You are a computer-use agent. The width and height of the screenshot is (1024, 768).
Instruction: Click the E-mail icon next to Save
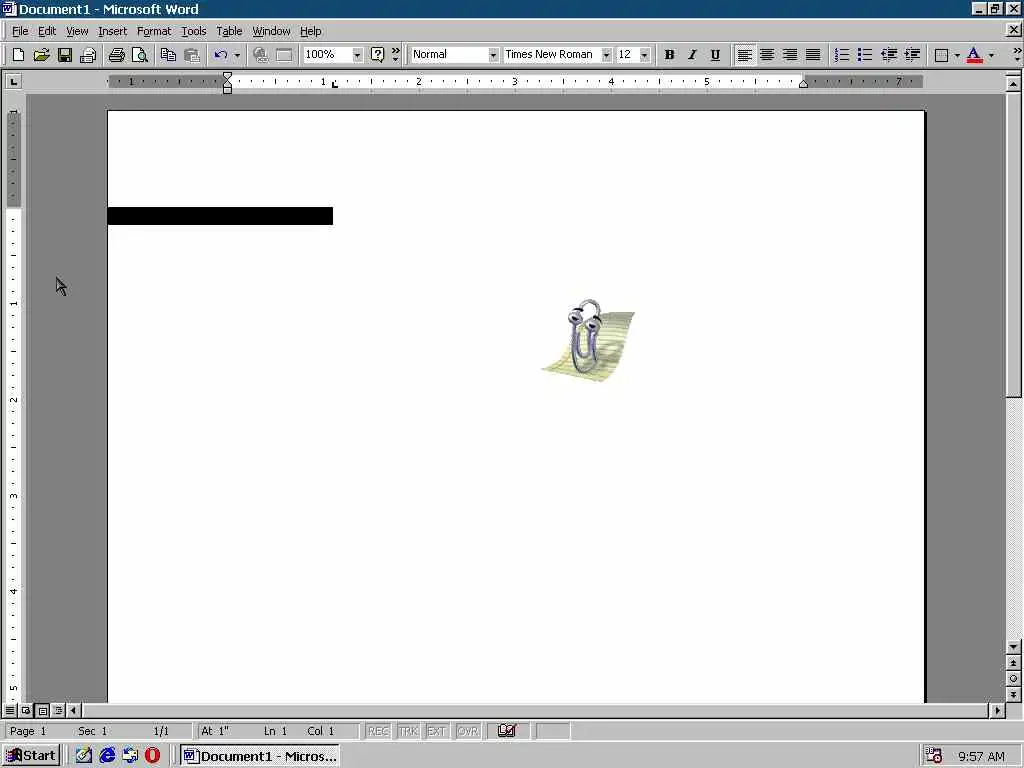88,55
